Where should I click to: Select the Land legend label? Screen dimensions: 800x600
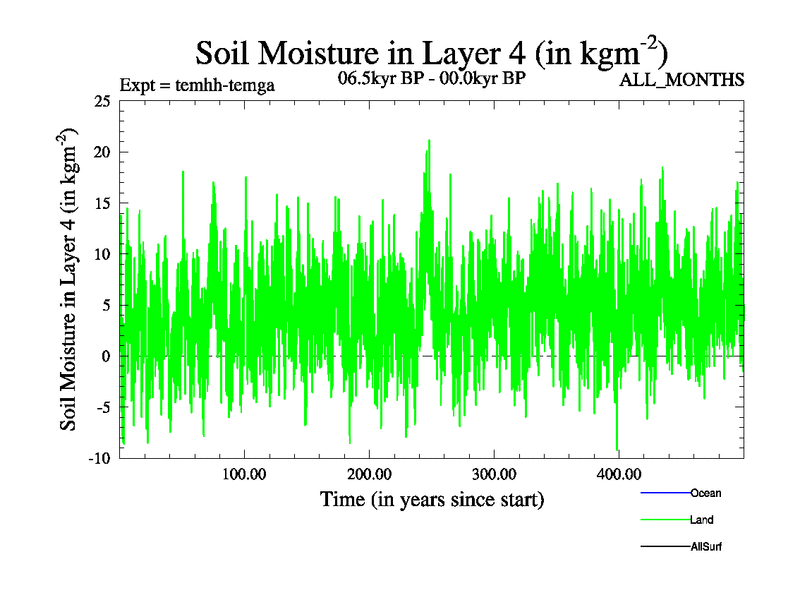701,520
